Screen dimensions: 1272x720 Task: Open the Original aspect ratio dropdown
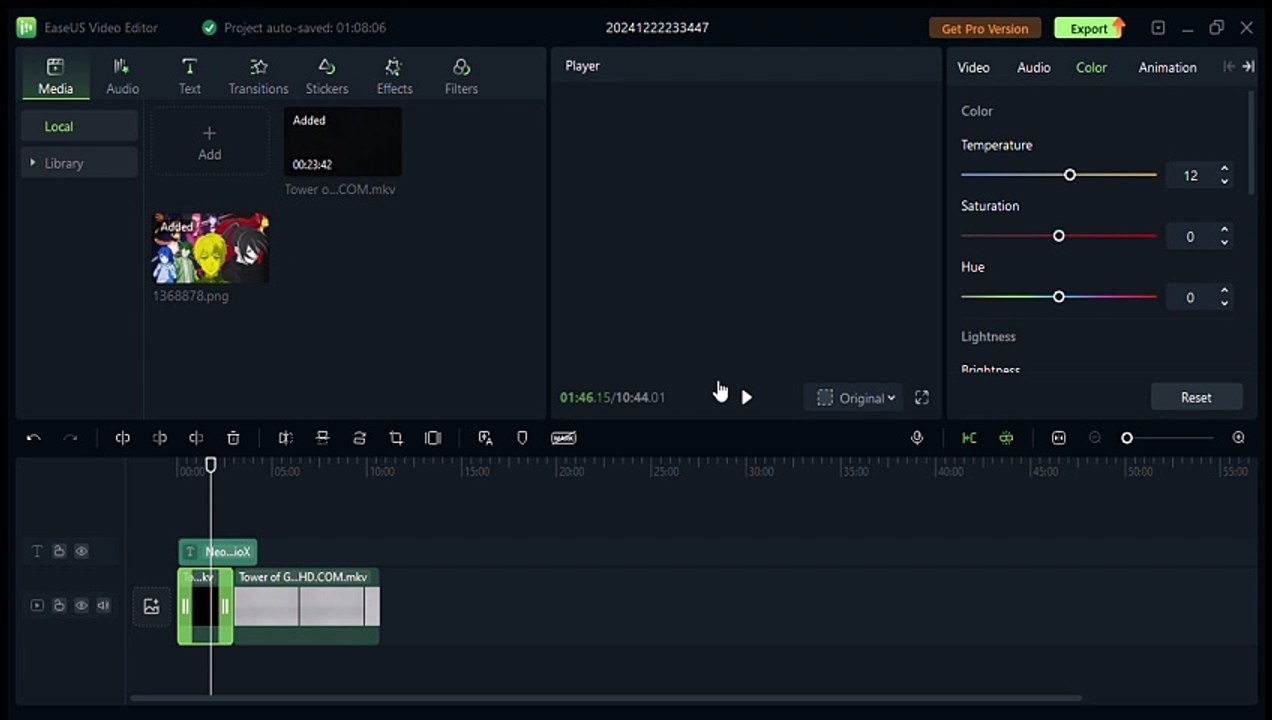click(x=856, y=398)
